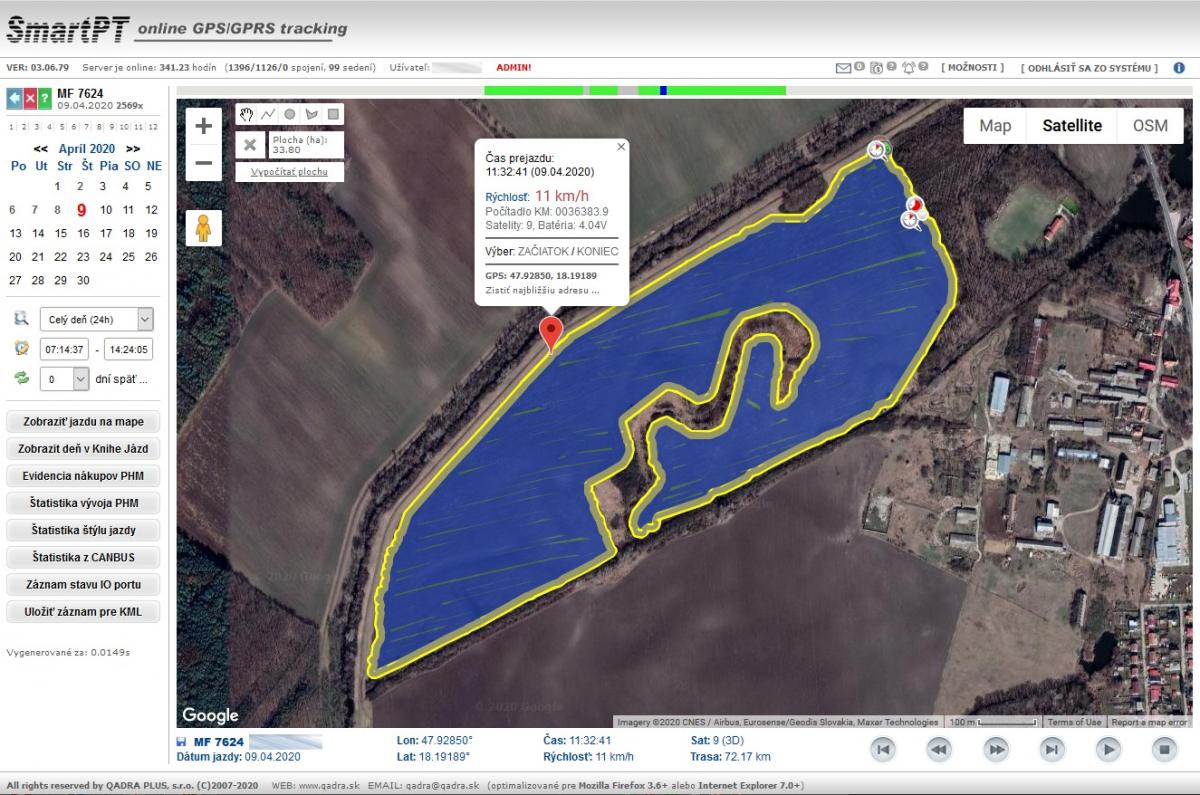Switch to OSM map view
Viewport: 1200px width, 795px height.
1150,126
